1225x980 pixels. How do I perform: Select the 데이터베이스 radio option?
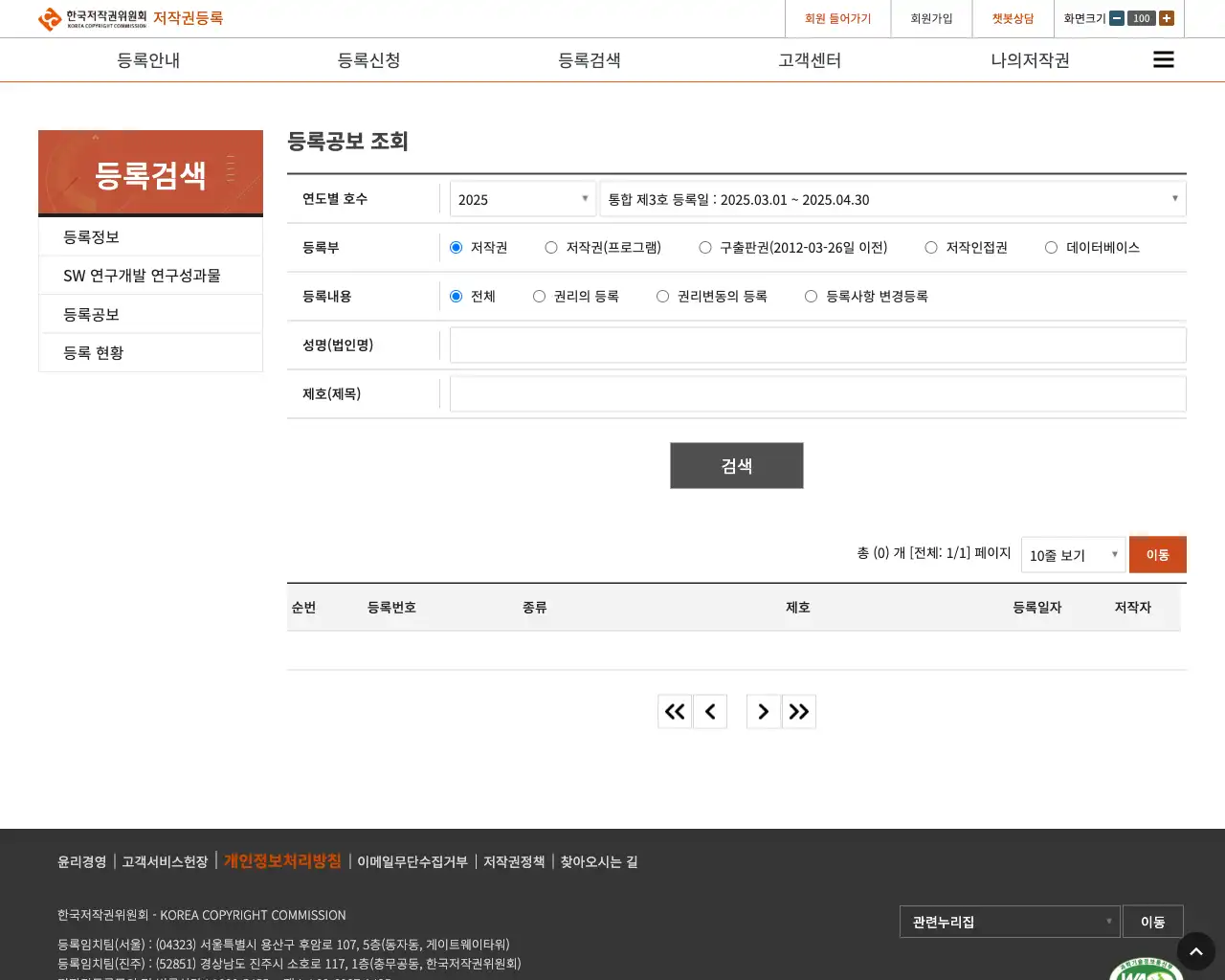click(1052, 248)
